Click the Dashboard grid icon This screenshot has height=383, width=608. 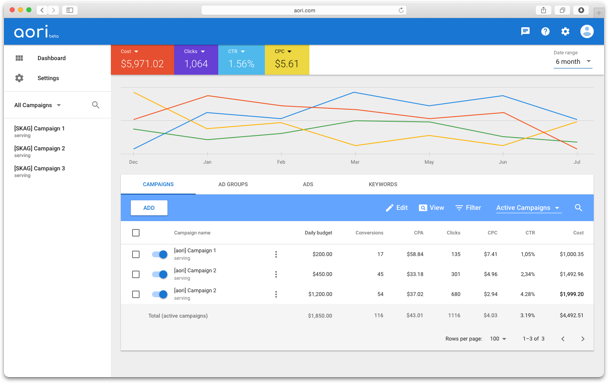pyautogui.click(x=19, y=58)
